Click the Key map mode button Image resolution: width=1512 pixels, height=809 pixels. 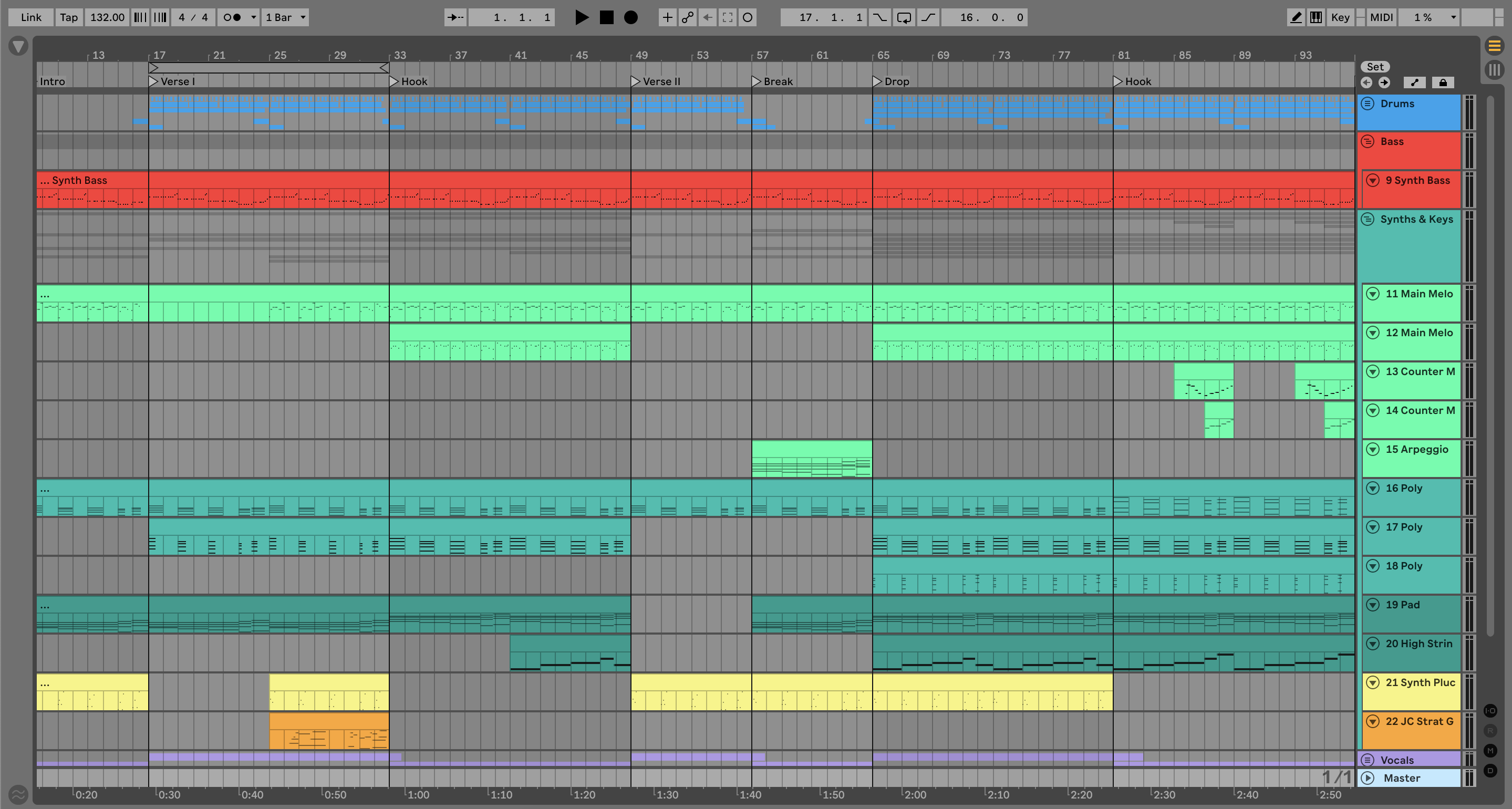point(1340,18)
